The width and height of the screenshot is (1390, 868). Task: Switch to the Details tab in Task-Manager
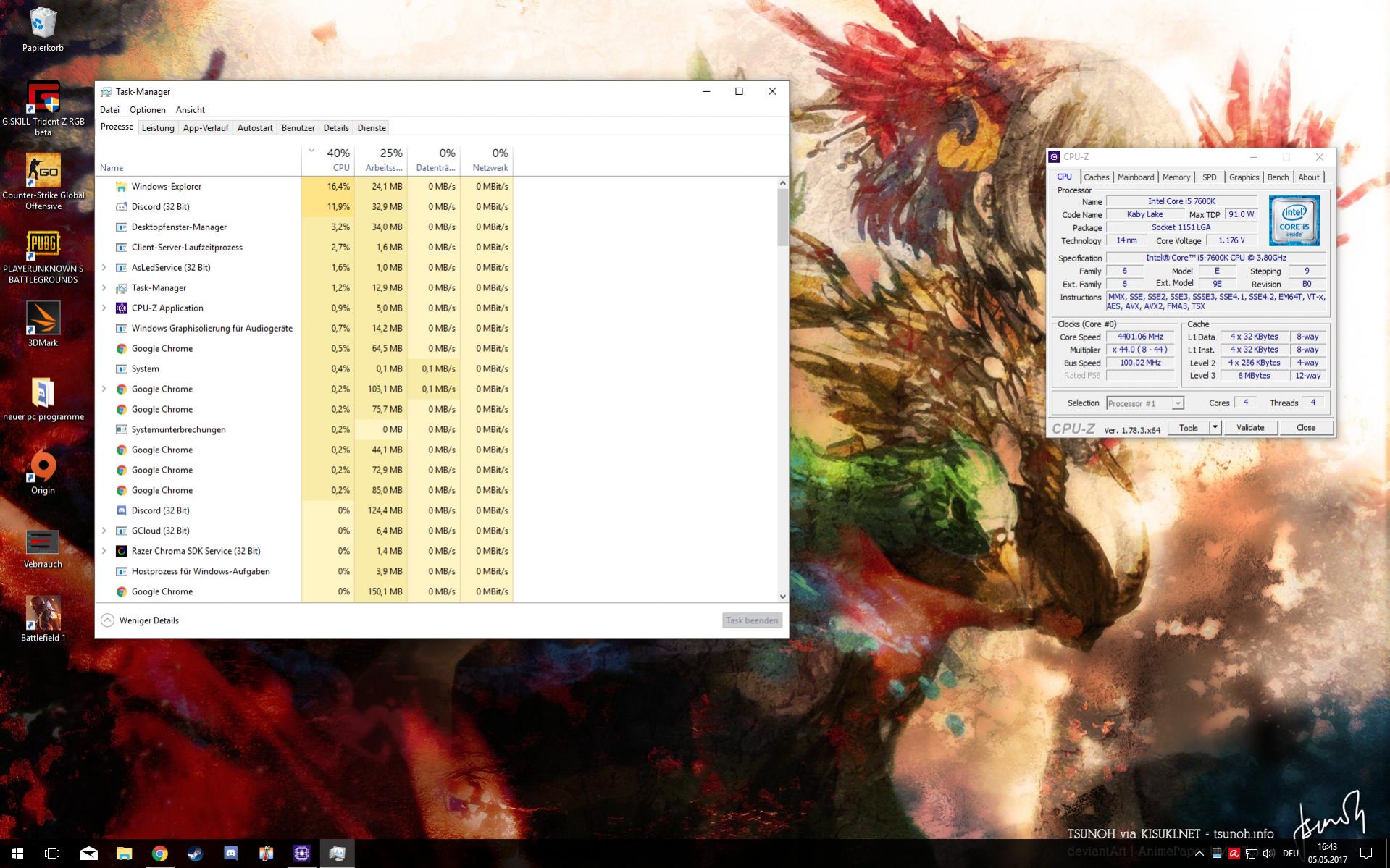pyautogui.click(x=336, y=128)
